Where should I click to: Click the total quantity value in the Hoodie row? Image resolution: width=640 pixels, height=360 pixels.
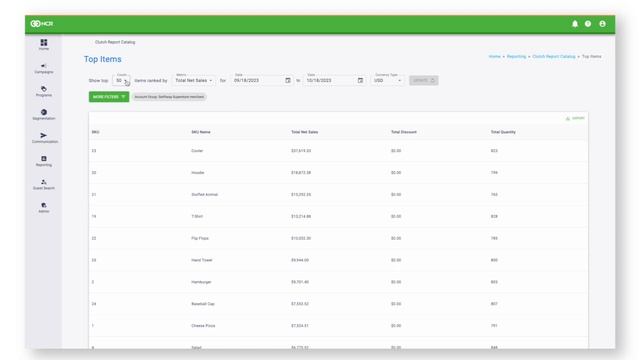(x=494, y=173)
